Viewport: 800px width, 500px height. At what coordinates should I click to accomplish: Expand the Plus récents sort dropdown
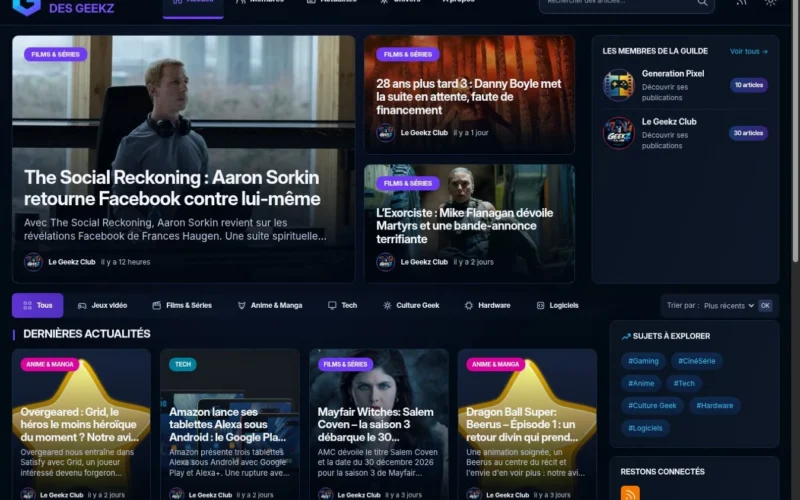tap(729, 306)
